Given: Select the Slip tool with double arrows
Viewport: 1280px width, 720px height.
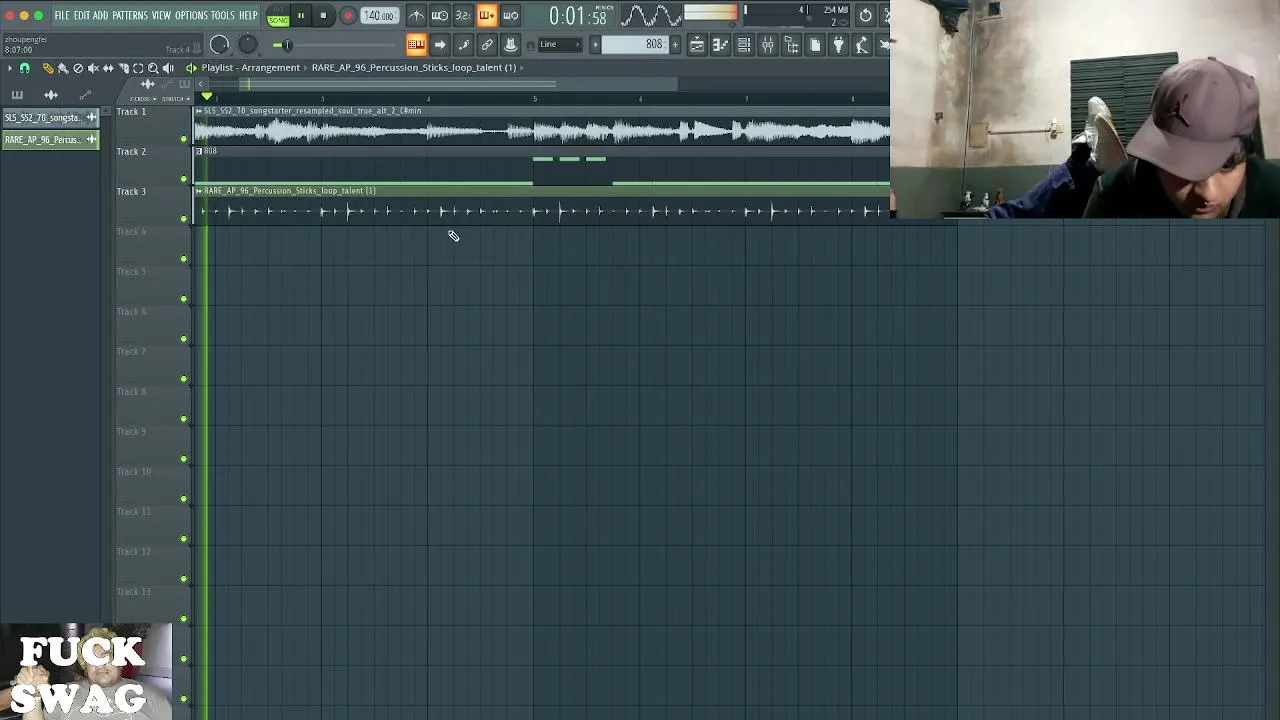Looking at the screenshot, I should [108, 68].
